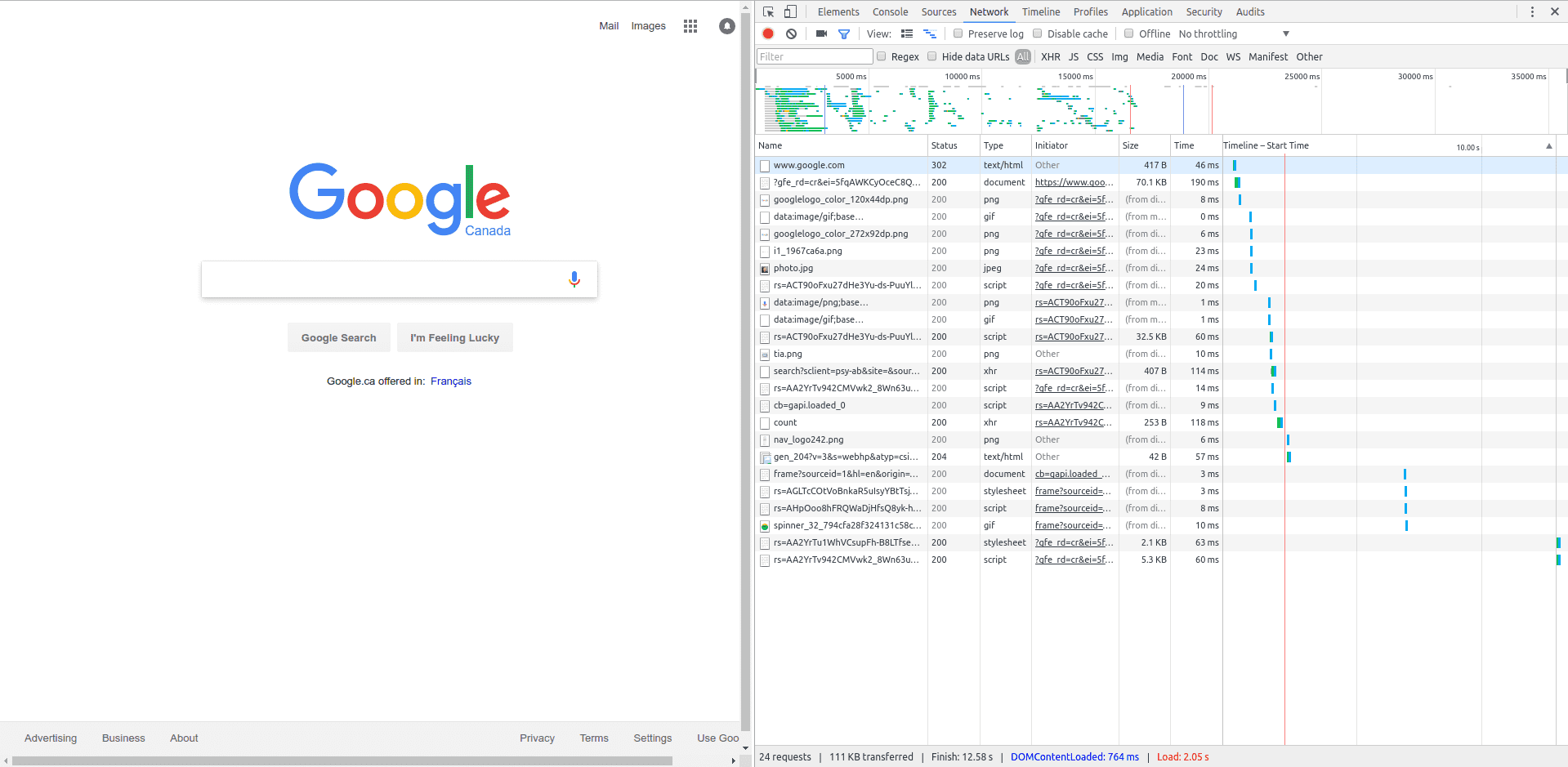Open the Privacy footer link
Viewport: 1568px width, 767px height.
pos(537,738)
